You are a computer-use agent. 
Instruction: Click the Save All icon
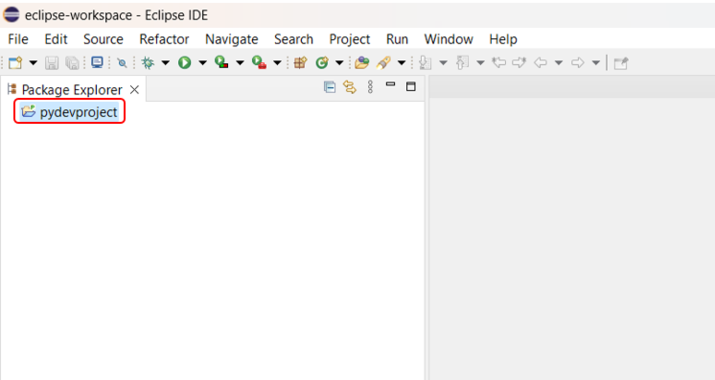tap(72, 62)
